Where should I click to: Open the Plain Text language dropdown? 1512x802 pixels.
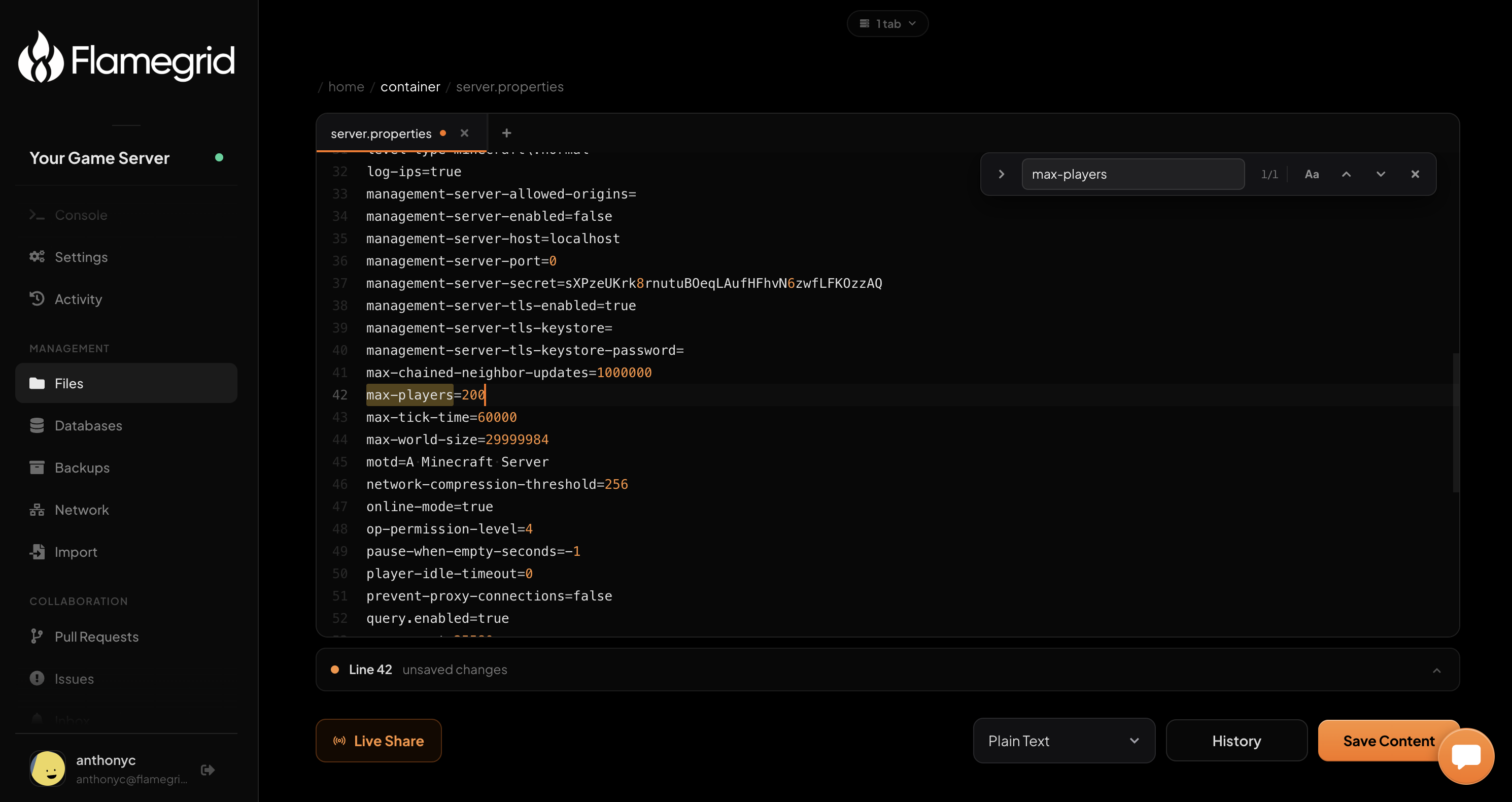pyautogui.click(x=1063, y=741)
